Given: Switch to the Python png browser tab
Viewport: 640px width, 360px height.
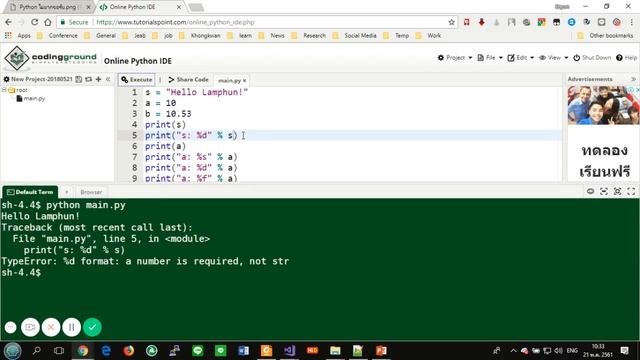Looking at the screenshot, I should [x=48, y=7].
